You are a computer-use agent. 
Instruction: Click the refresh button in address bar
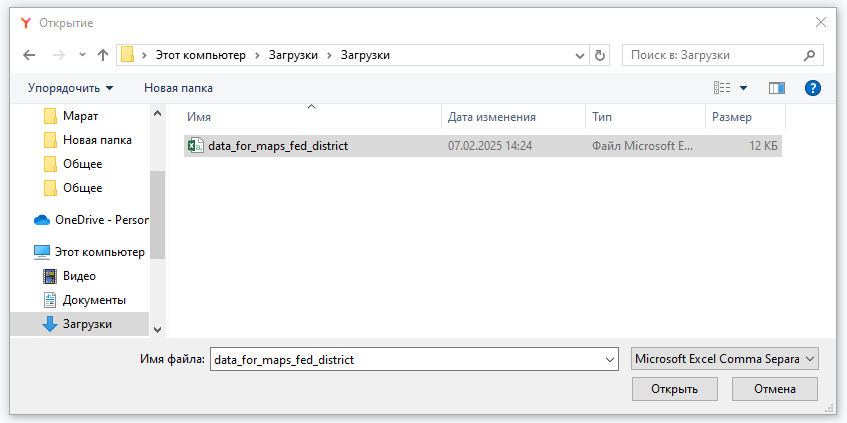[x=600, y=55]
